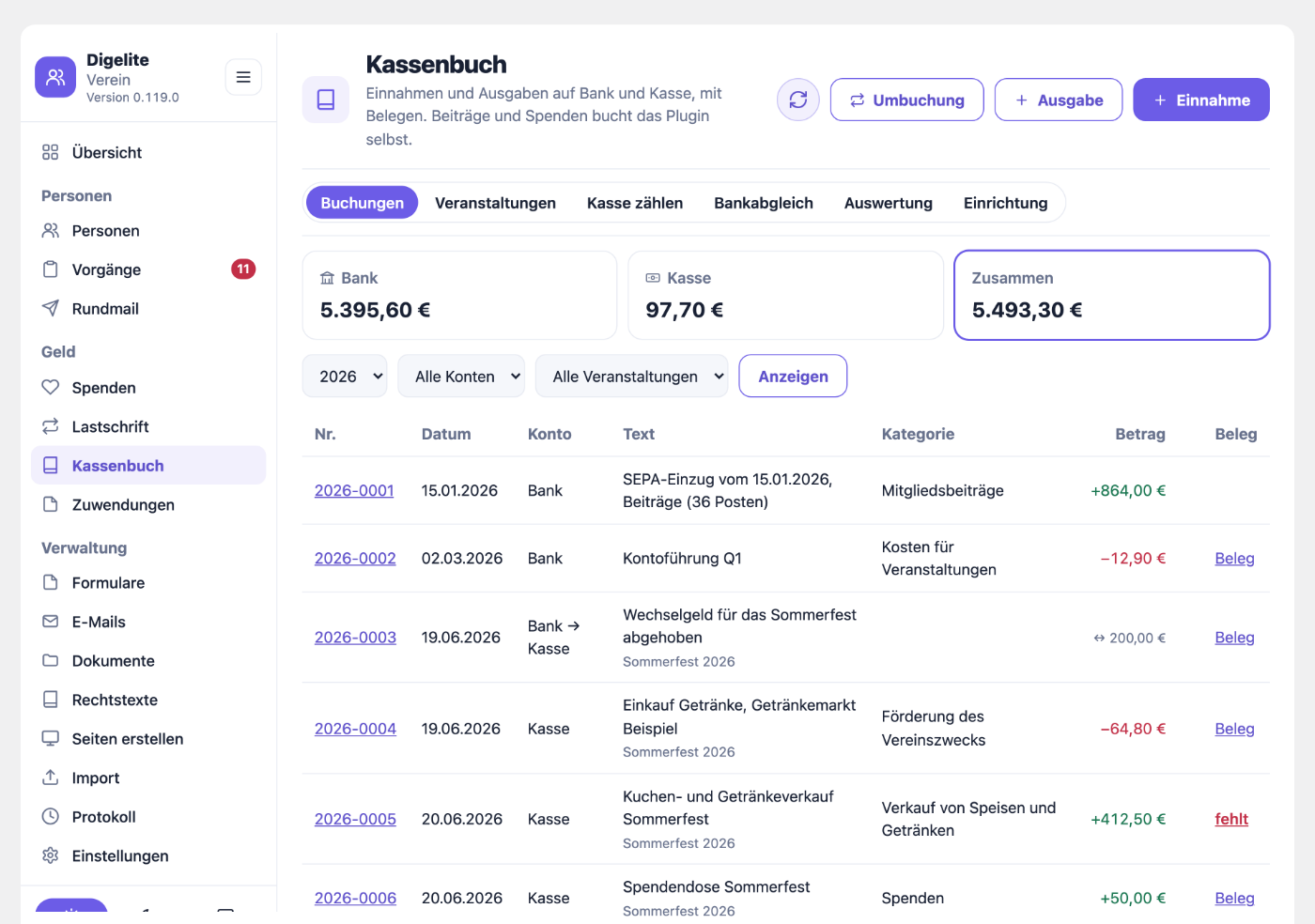Click the Anzeigen button
Image resolution: width=1315 pixels, height=924 pixels.
pos(794,377)
